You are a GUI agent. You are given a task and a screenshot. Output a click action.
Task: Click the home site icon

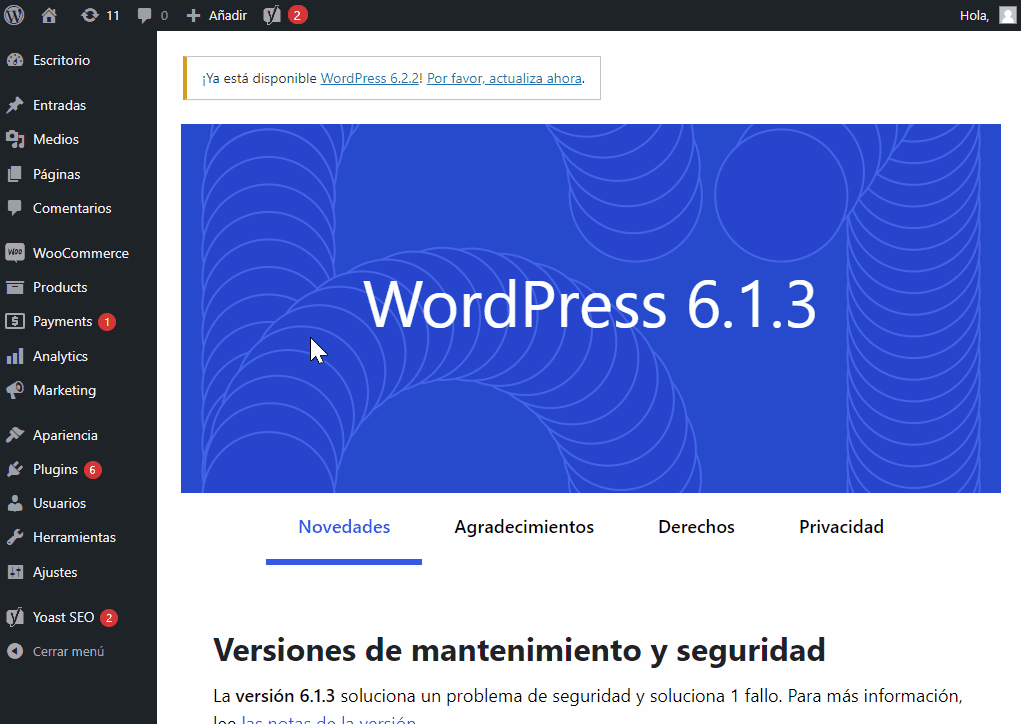click(49, 15)
